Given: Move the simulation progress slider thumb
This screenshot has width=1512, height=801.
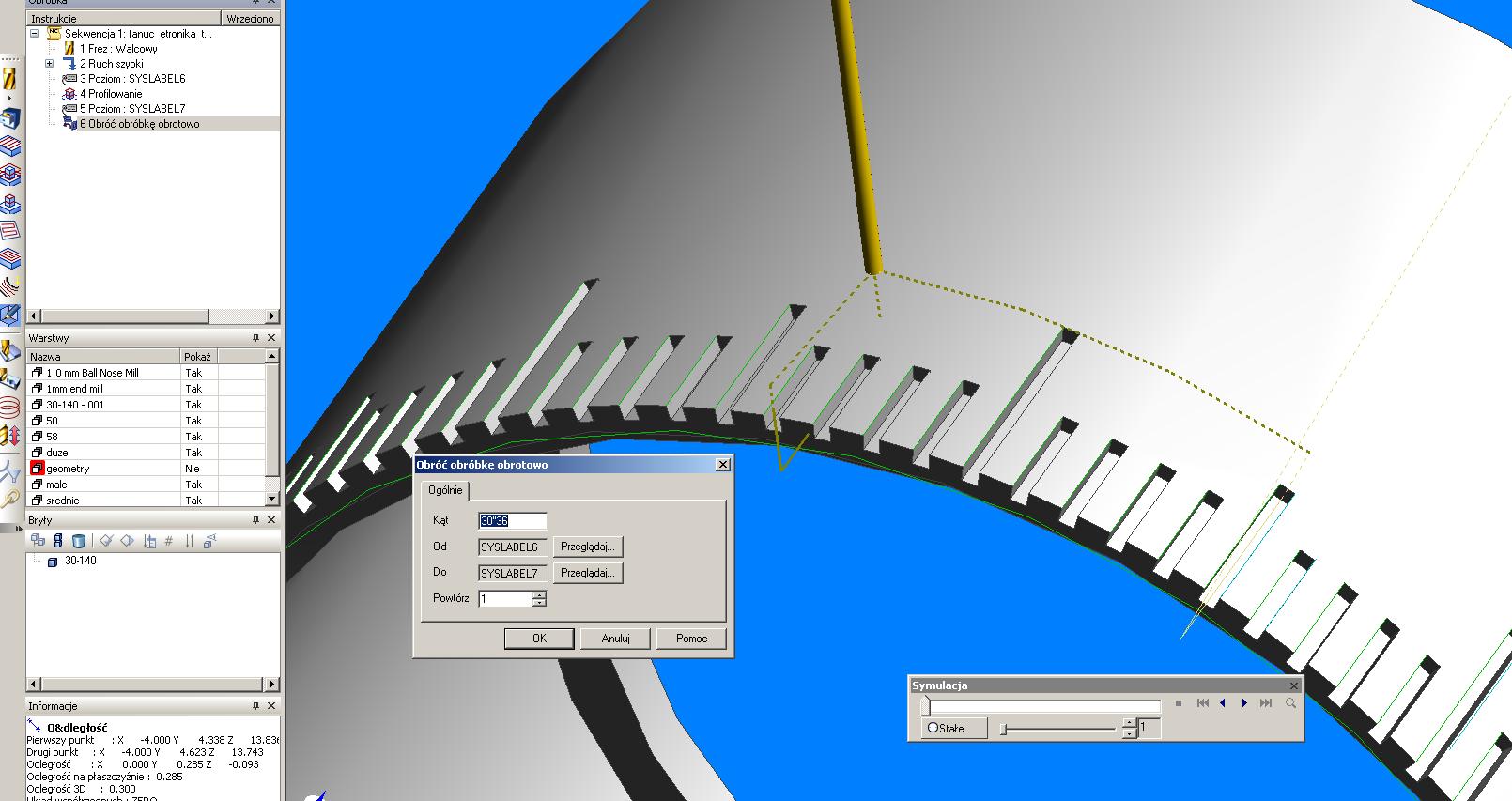Looking at the screenshot, I should (925, 705).
